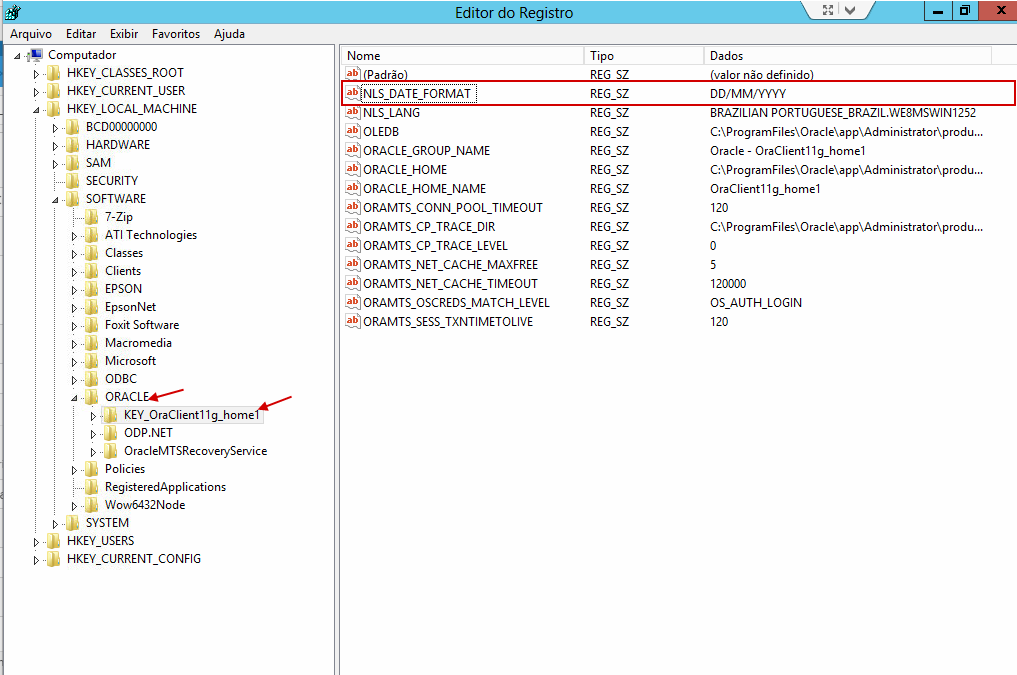Expand the Wow6432Node key
1017x675 pixels.
click(x=74, y=506)
